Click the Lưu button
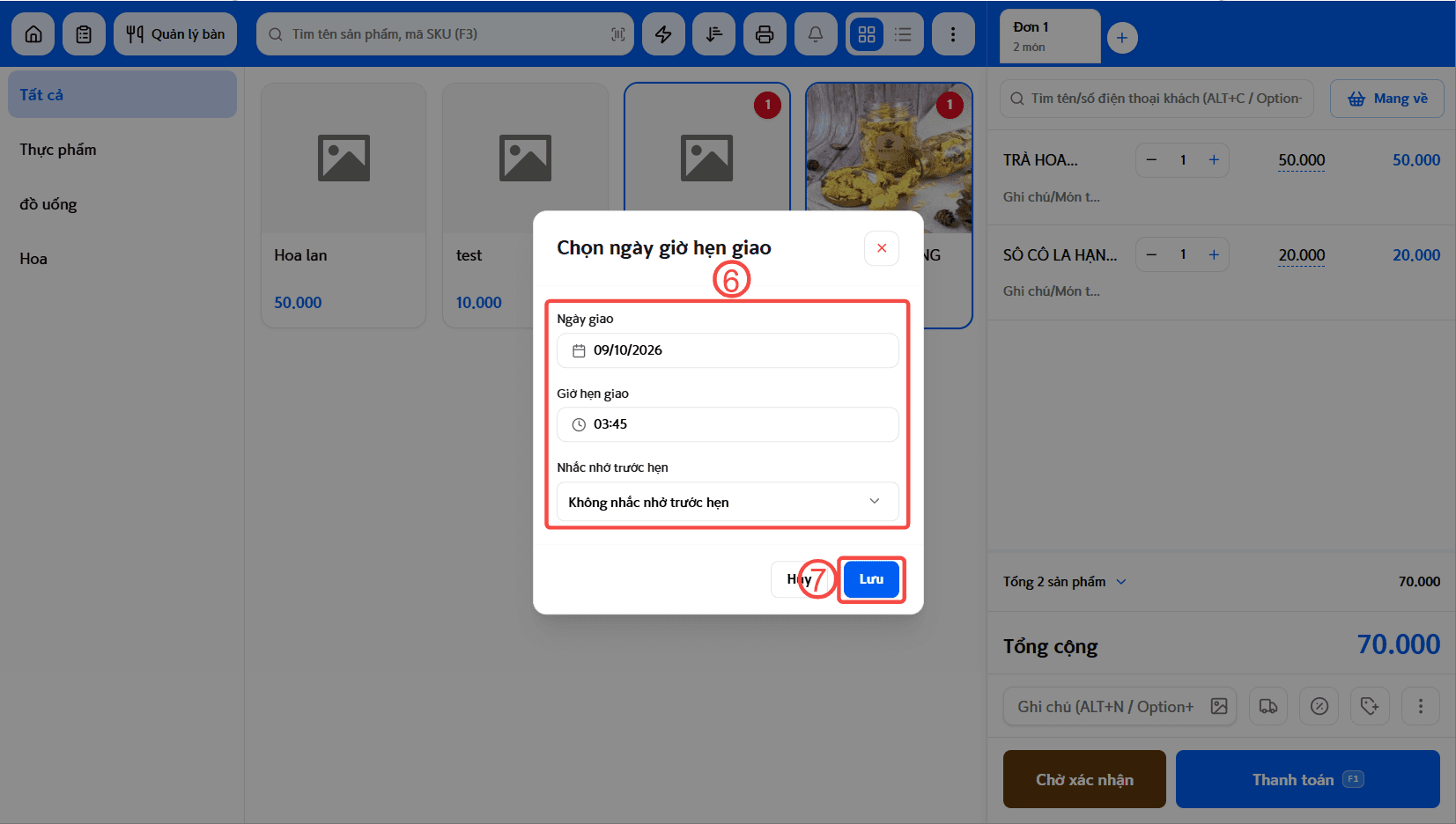 pyautogui.click(x=871, y=579)
